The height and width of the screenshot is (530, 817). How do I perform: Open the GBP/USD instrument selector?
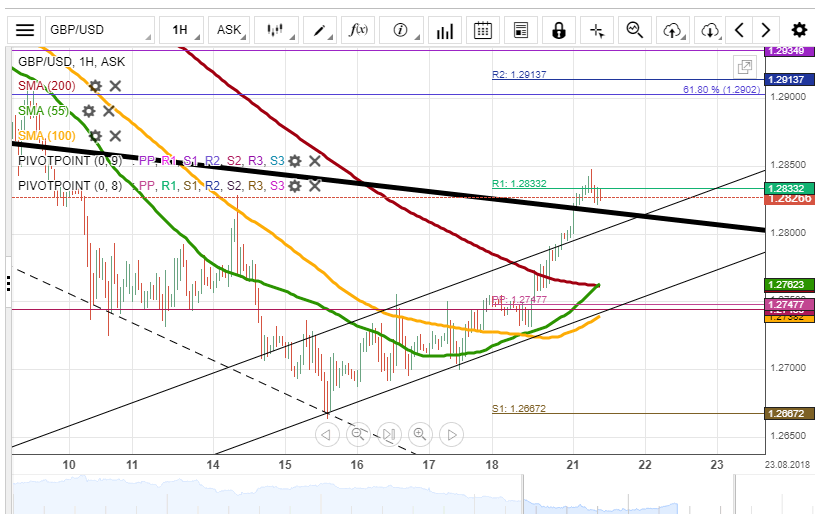click(100, 30)
